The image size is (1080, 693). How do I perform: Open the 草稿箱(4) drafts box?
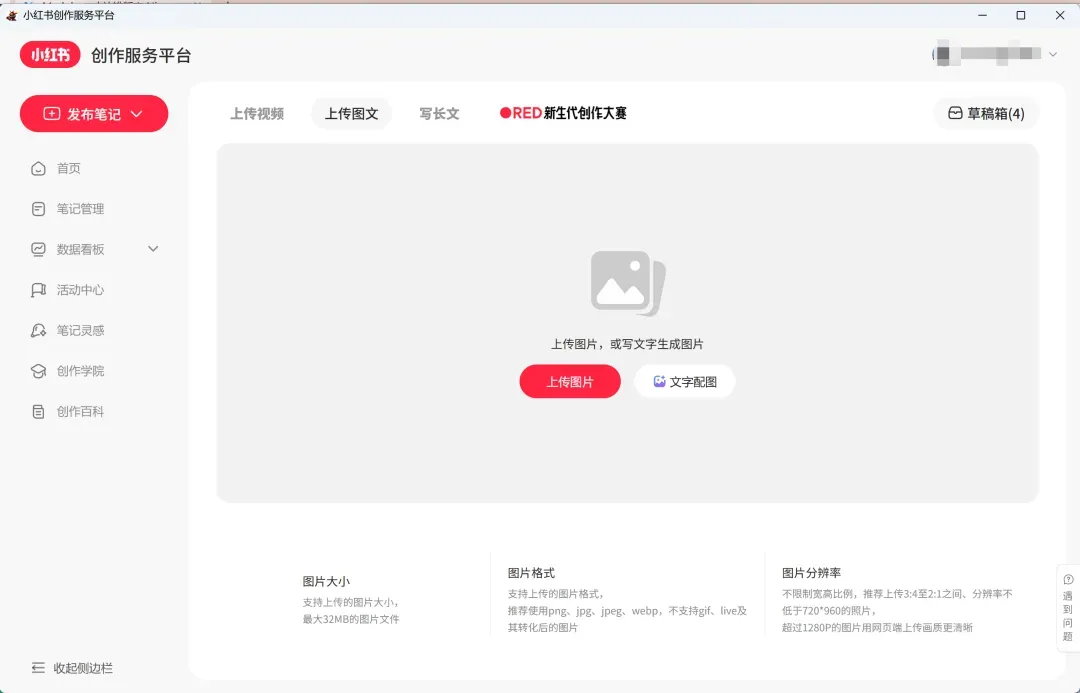pyautogui.click(x=986, y=114)
